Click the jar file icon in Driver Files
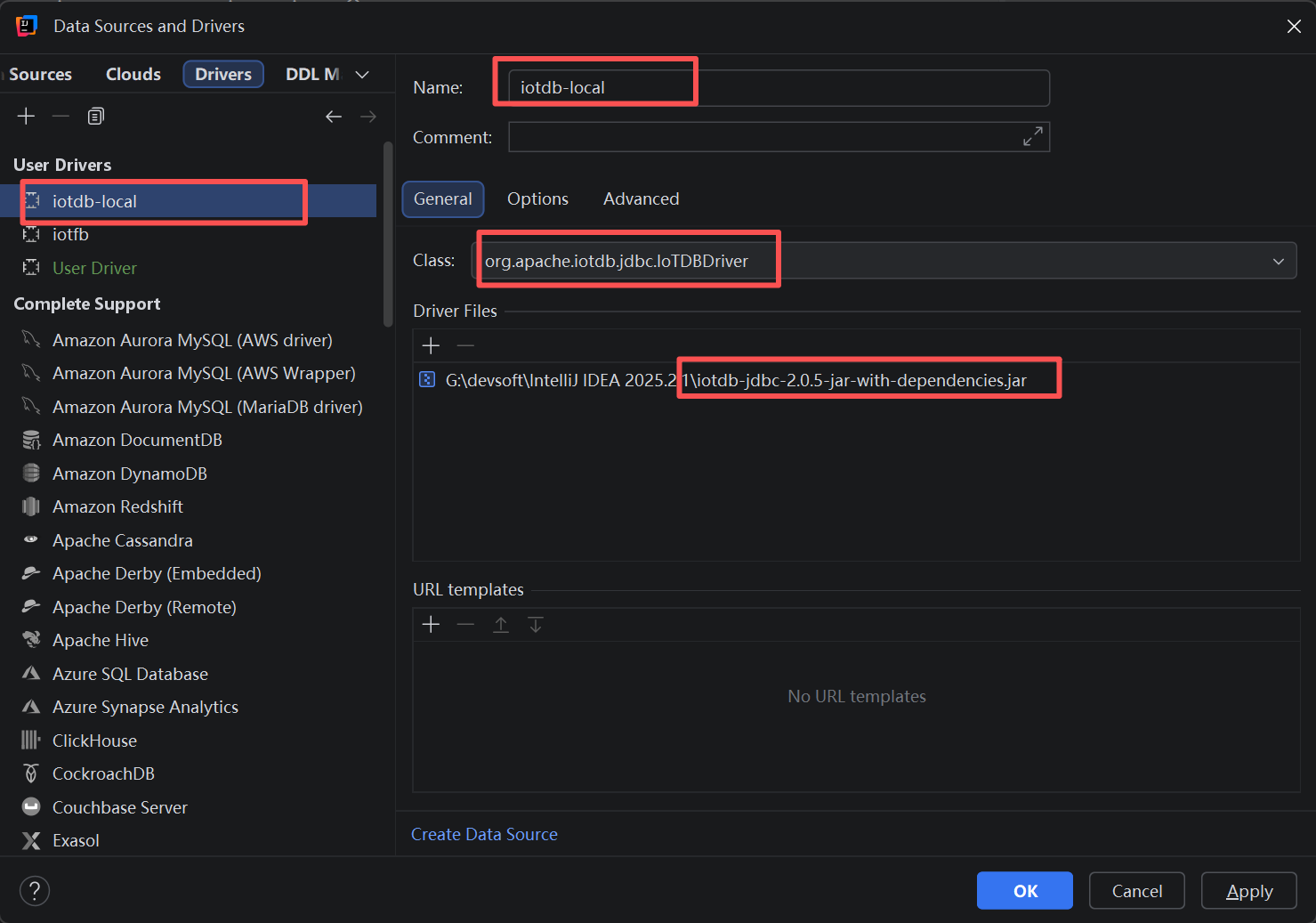 (427, 380)
